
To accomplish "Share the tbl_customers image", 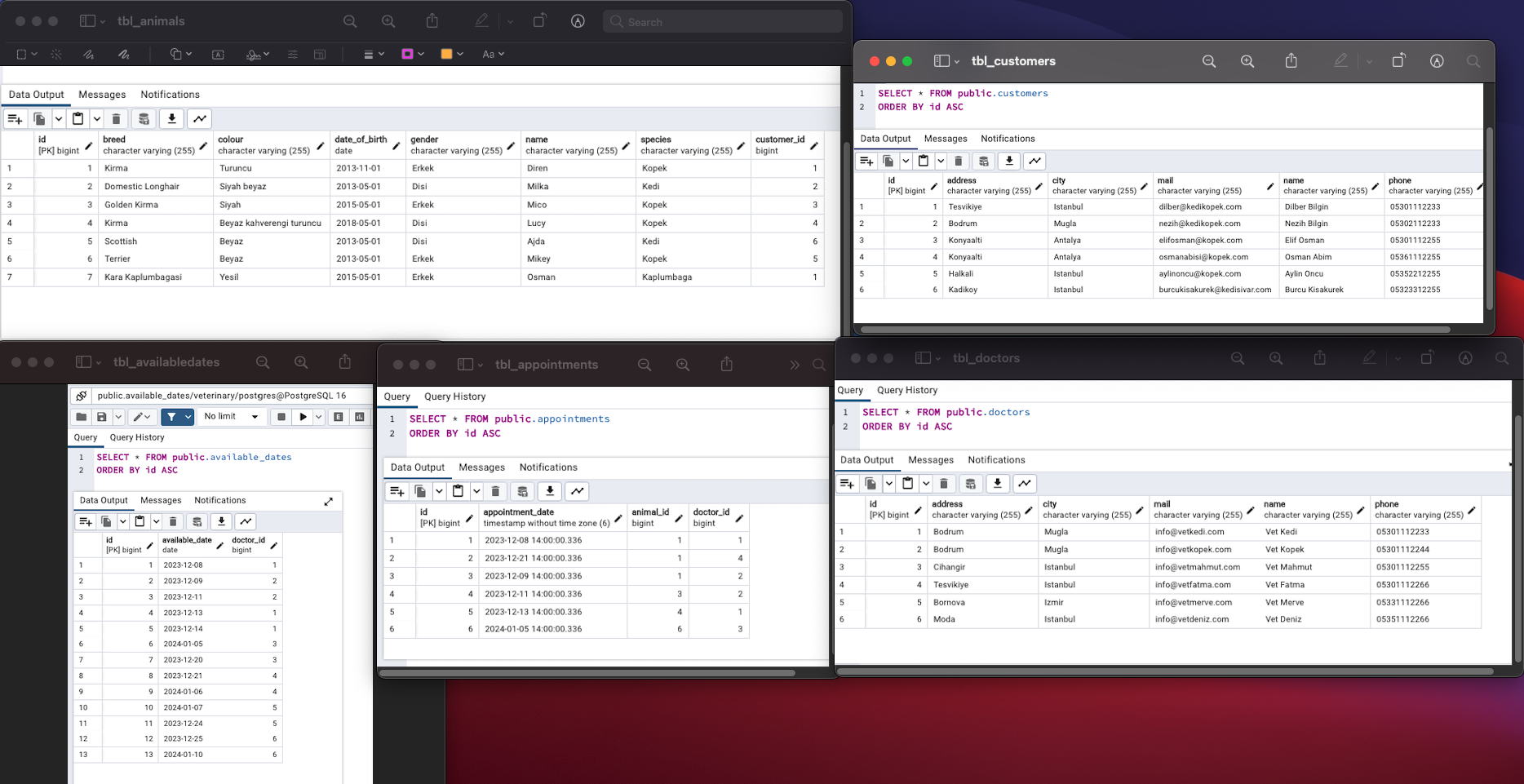I will (1291, 61).
